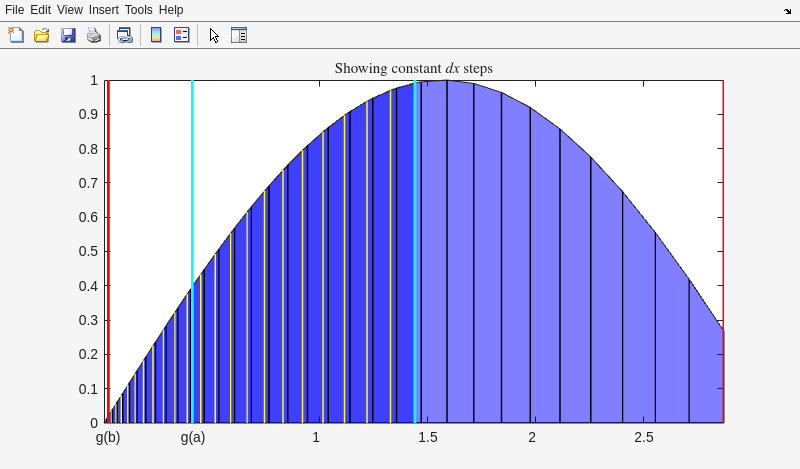This screenshot has height=469, width=800.
Task: Open the Property Inspector panel icon
Action: click(239, 35)
